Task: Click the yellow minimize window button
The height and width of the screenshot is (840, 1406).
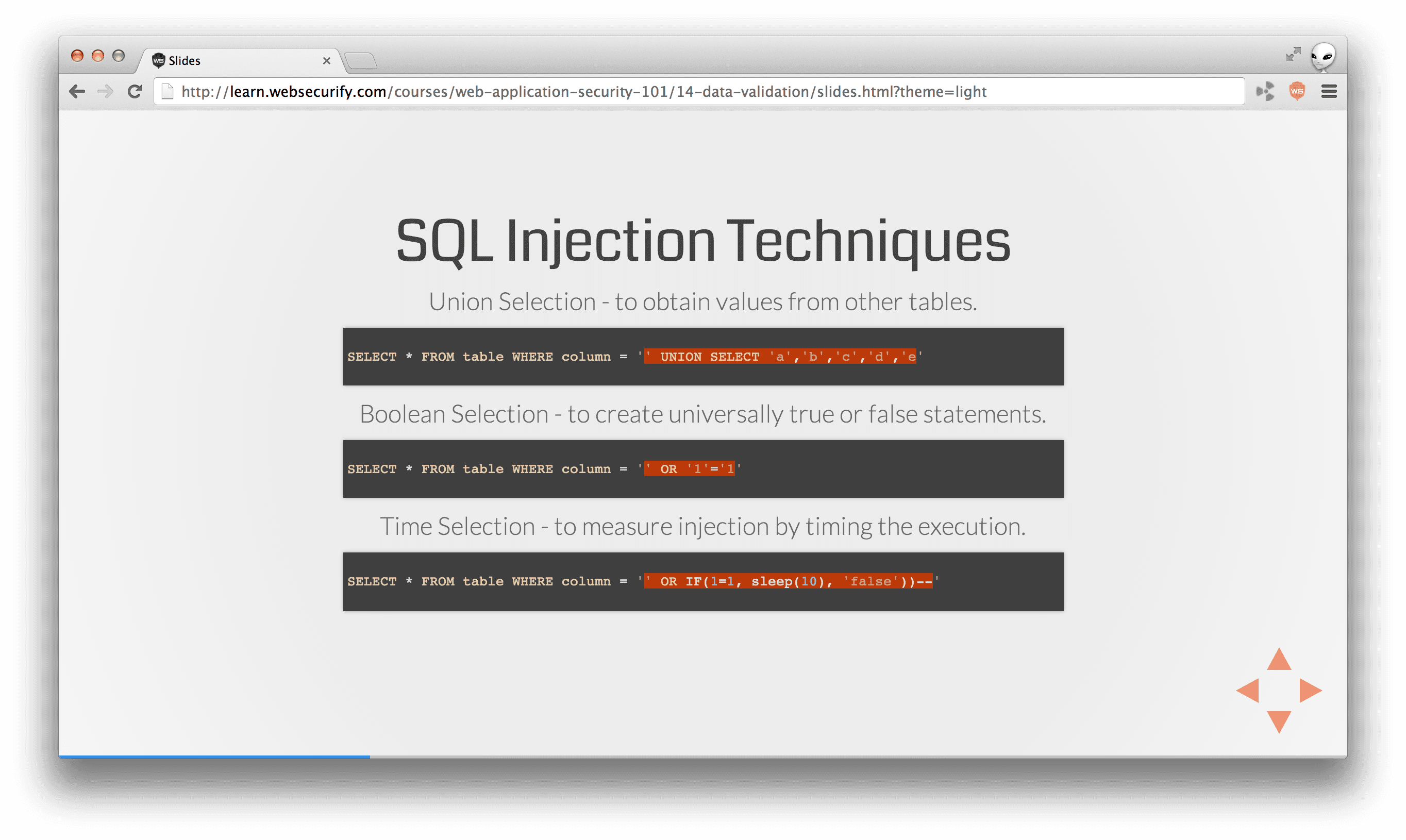Action: coord(98,56)
